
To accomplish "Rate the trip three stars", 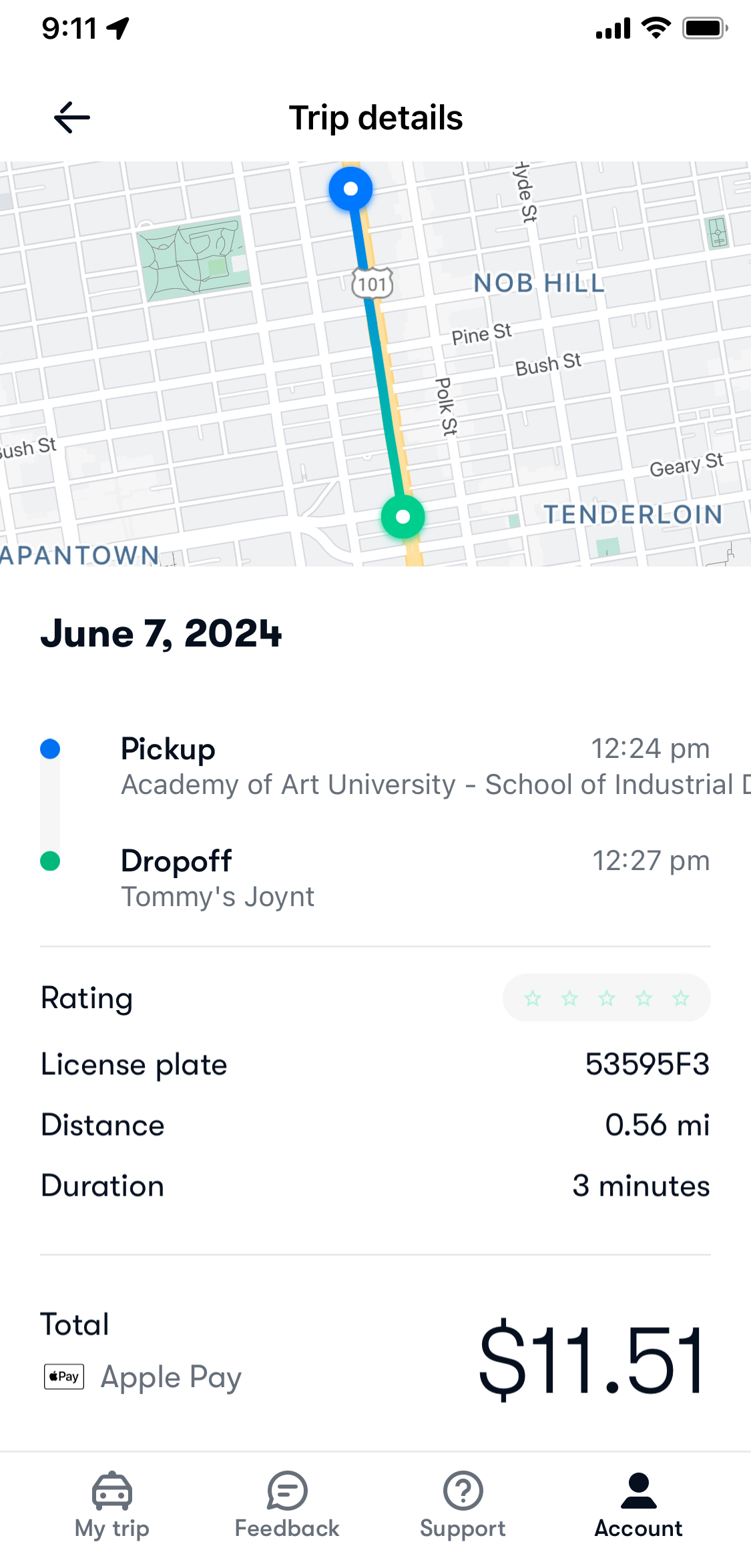I will pyautogui.click(x=607, y=998).
